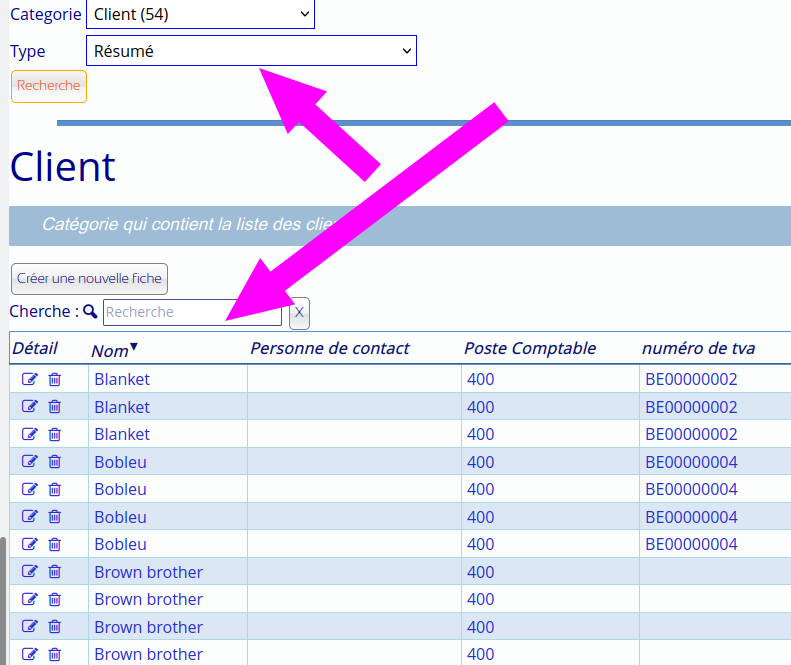Screen dimensions: 791x665
Task: Open the Categorie dropdown showing Client (54)
Action: pyautogui.click(x=200, y=14)
